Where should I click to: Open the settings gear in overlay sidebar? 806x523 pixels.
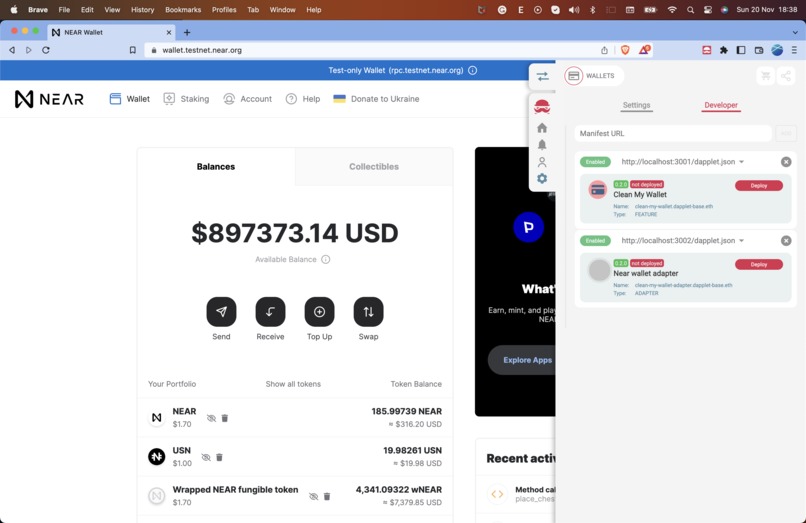542,178
